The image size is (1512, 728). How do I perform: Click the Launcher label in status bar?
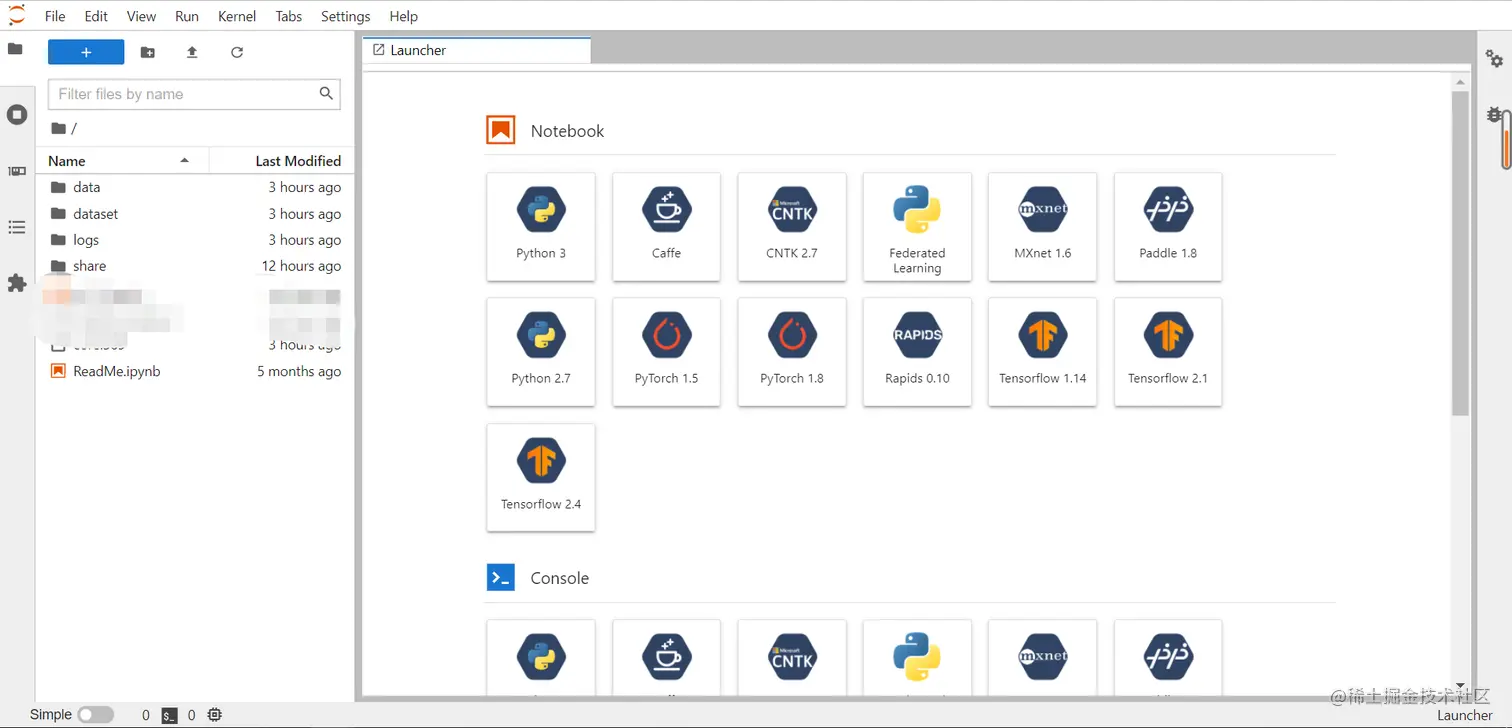pyautogui.click(x=1465, y=715)
